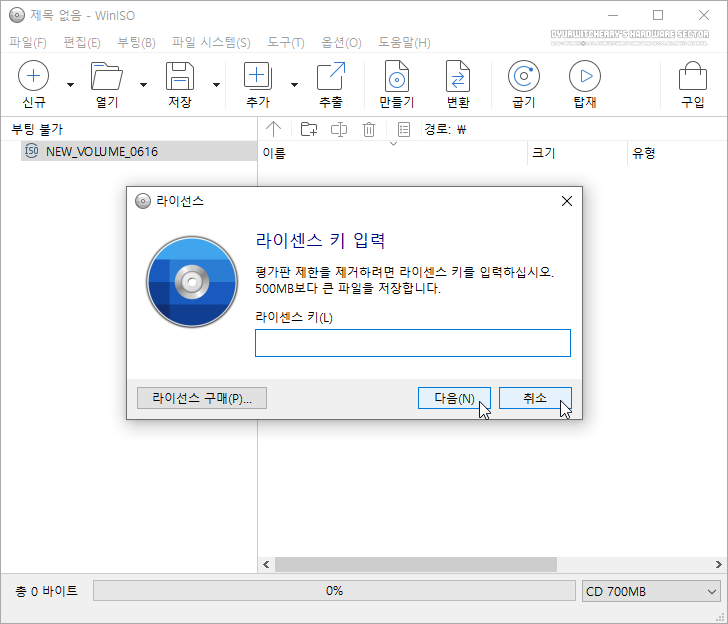
Task: Click the 변환 (Convert) toolbar icon
Action: point(458,76)
